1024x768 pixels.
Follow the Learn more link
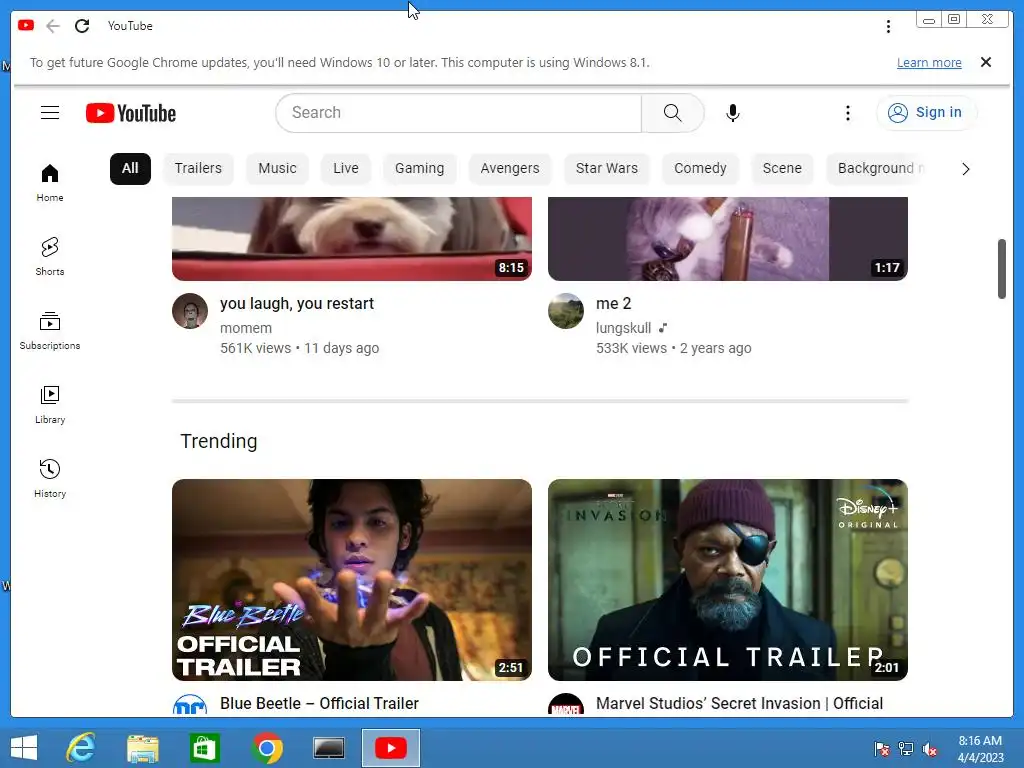[929, 63]
